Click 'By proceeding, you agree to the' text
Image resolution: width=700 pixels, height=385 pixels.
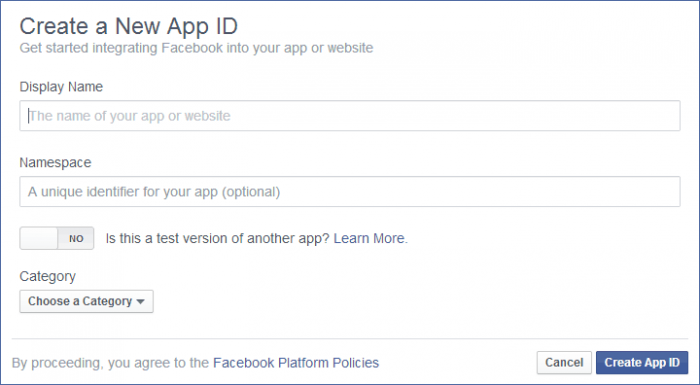point(110,363)
